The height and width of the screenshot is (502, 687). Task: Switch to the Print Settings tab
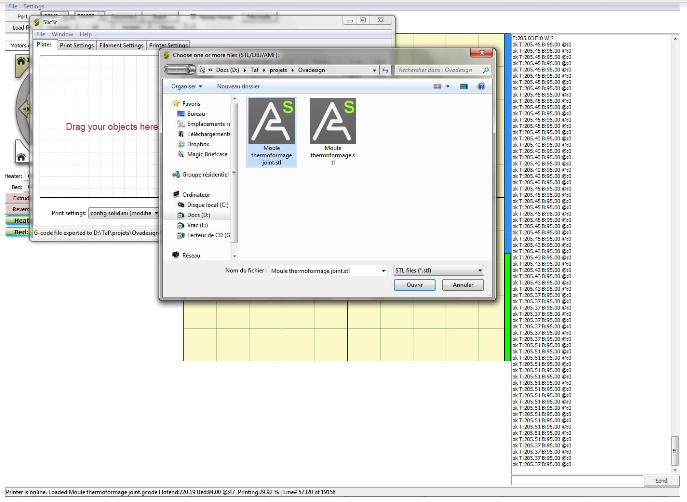pos(77,45)
